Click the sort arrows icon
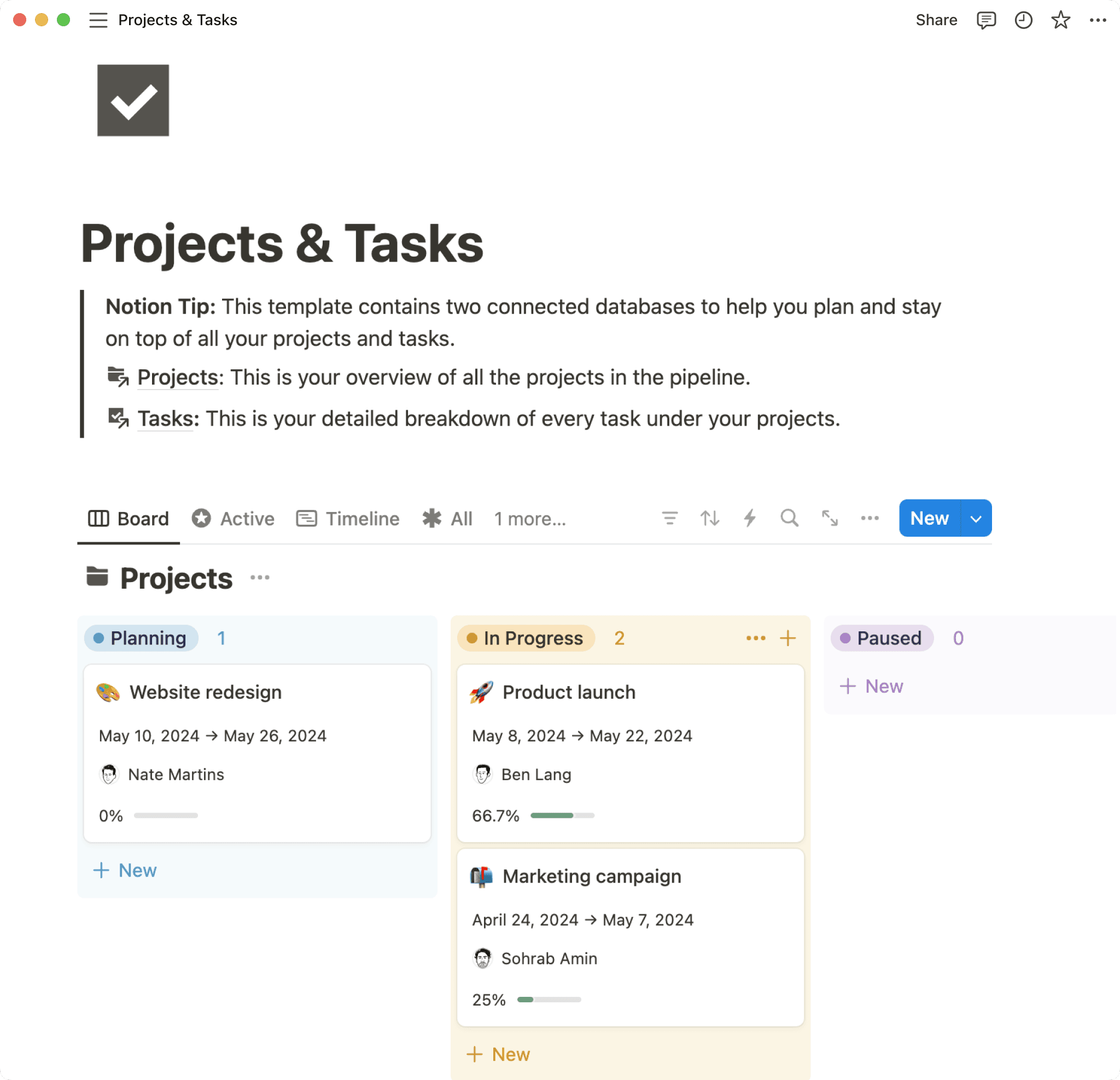The height and width of the screenshot is (1080, 1120). (x=710, y=519)
